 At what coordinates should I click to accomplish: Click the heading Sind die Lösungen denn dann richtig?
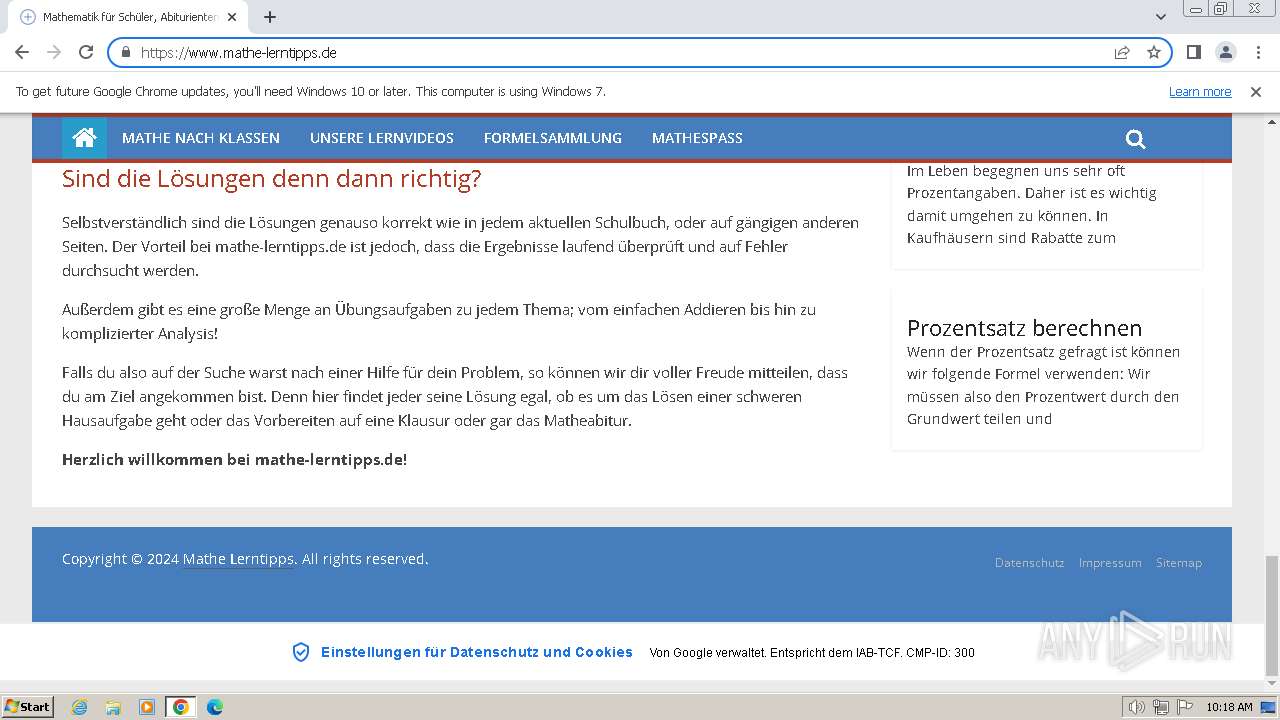pyautogui.click(x=272, y=179)
